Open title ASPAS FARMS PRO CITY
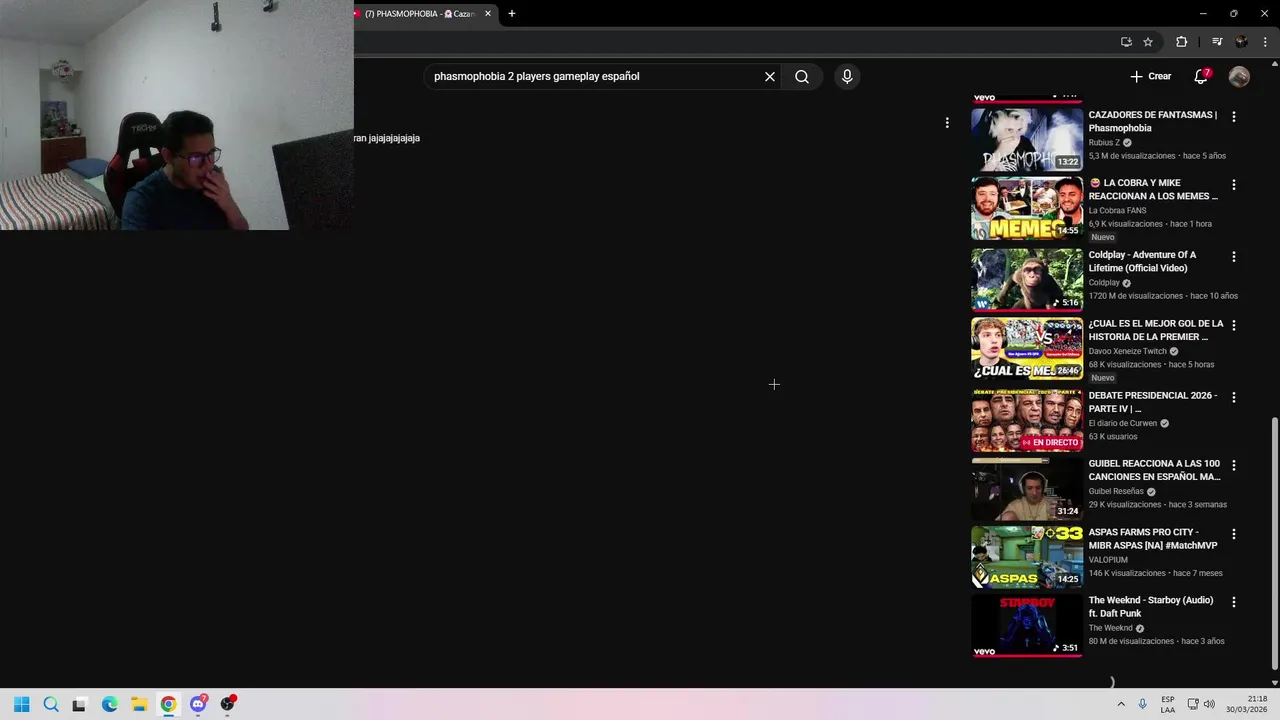Screen dimensions: 1280x720 click(x=1153, y=538)
